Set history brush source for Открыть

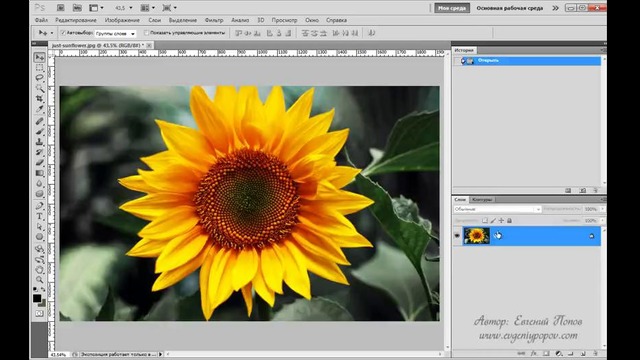457,61
